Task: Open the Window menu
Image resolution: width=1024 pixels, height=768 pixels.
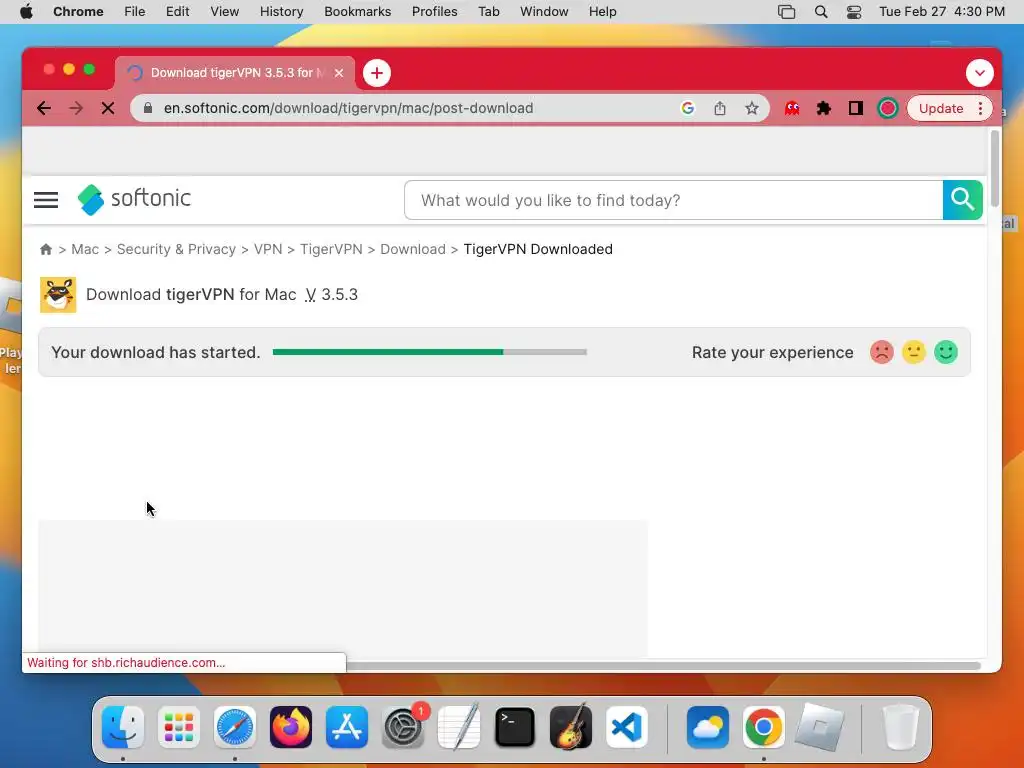Action: coord(544,12)
